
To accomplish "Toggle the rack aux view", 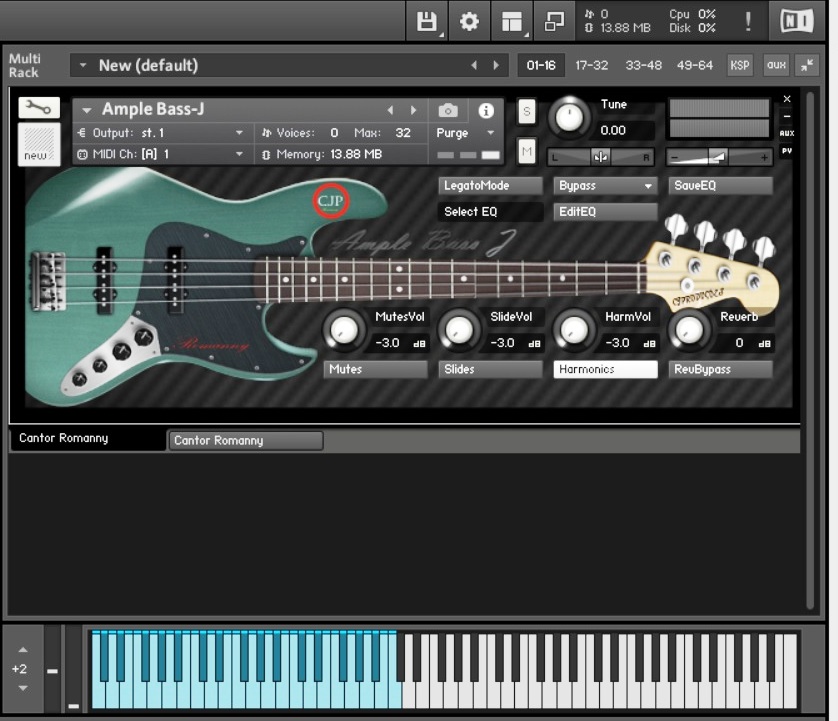I will (776, 65).
